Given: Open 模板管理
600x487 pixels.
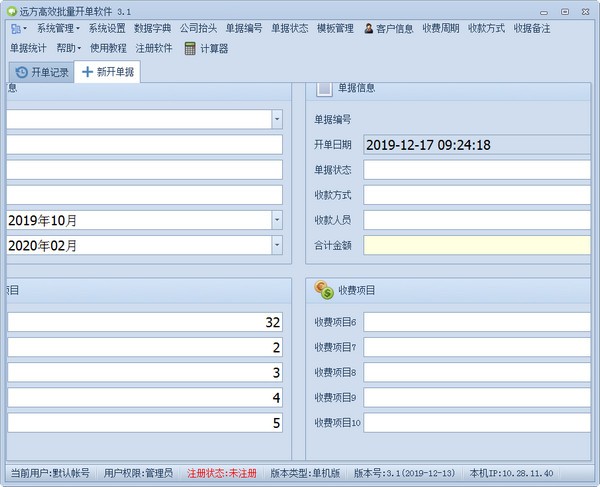Looking at the screenshot, I should tap(335, 28).
